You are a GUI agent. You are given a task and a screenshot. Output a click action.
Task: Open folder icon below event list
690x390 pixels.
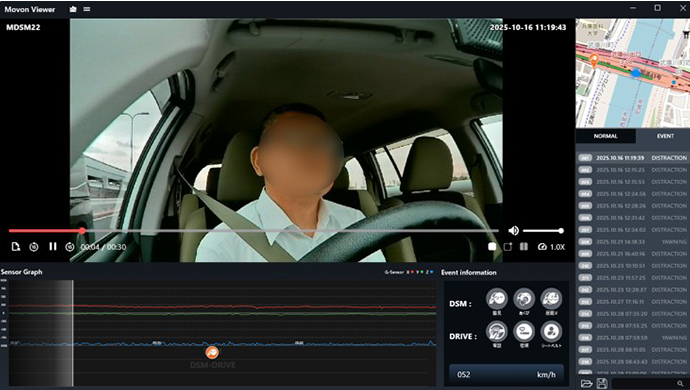pos(586,383)
